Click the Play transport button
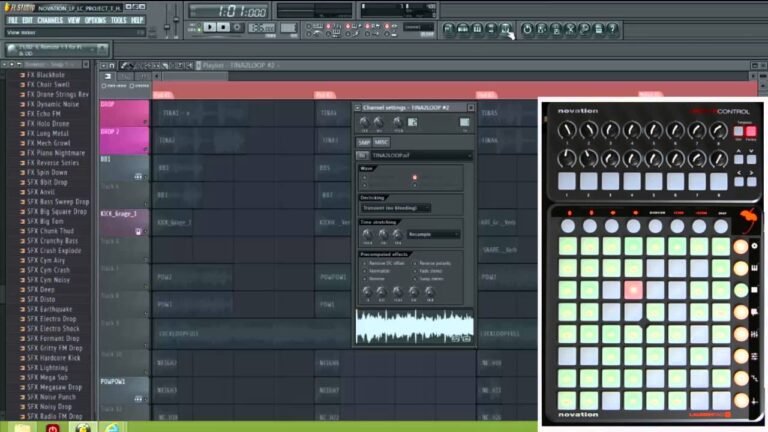The width and height of the screenshot is (768, 432). (210, 27)
